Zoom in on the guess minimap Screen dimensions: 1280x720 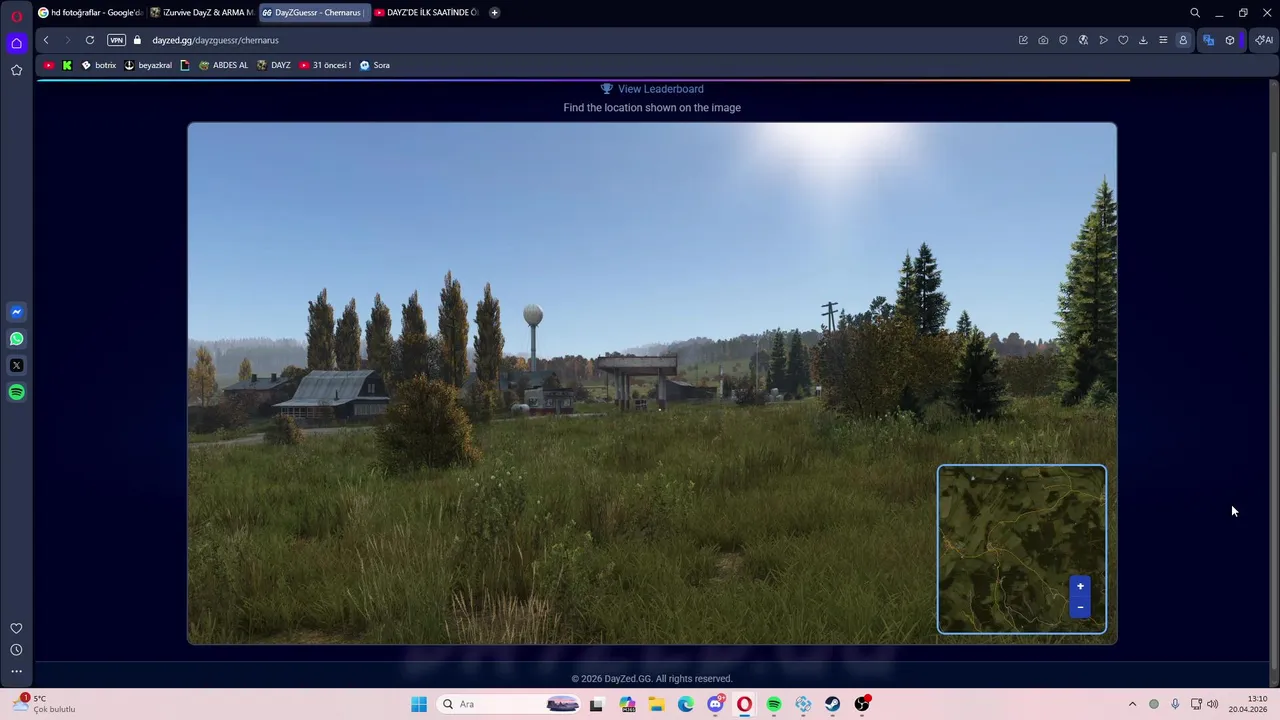point(1080,586)
